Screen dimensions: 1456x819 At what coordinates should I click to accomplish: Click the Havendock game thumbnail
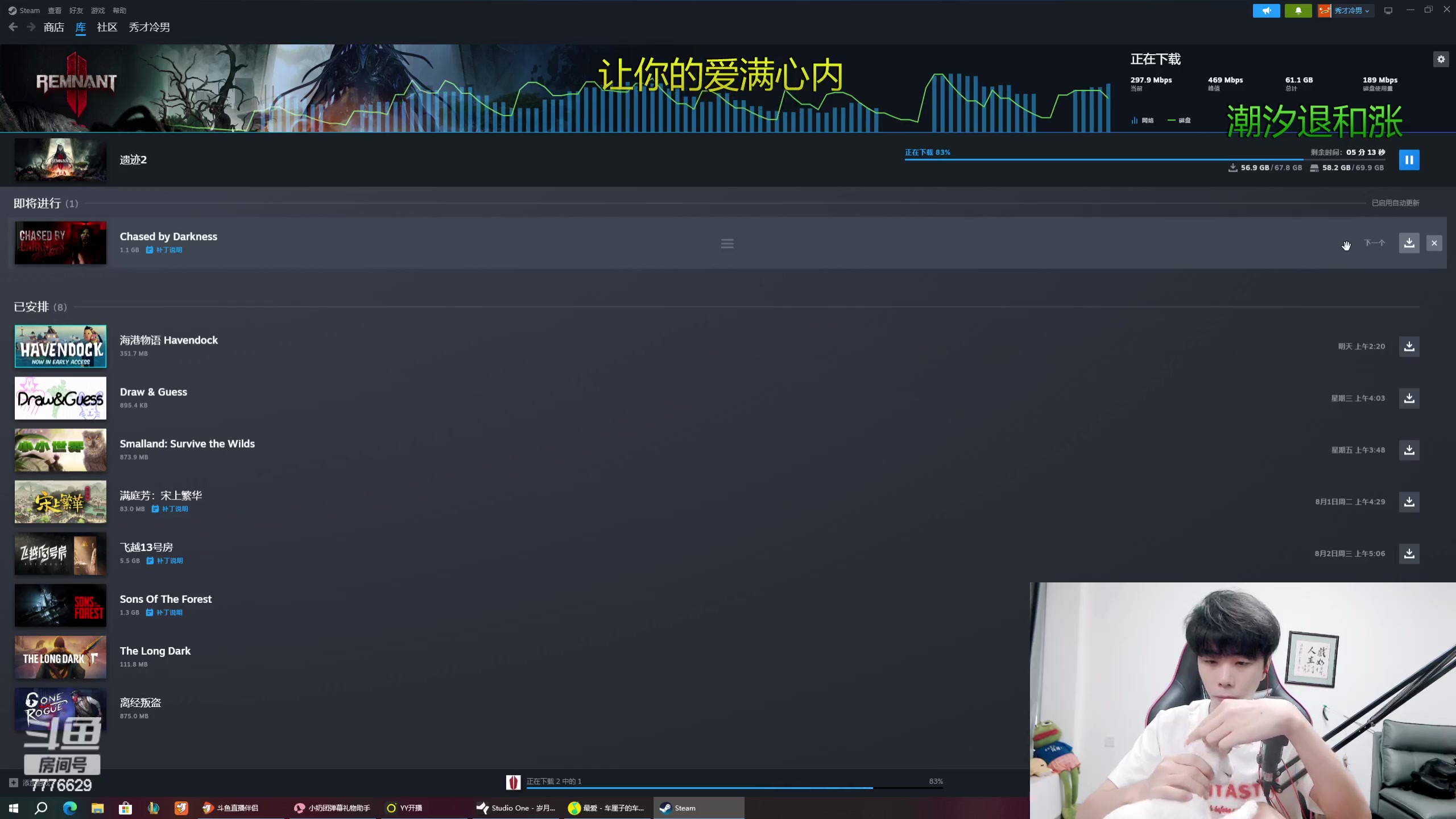[60, 346]
